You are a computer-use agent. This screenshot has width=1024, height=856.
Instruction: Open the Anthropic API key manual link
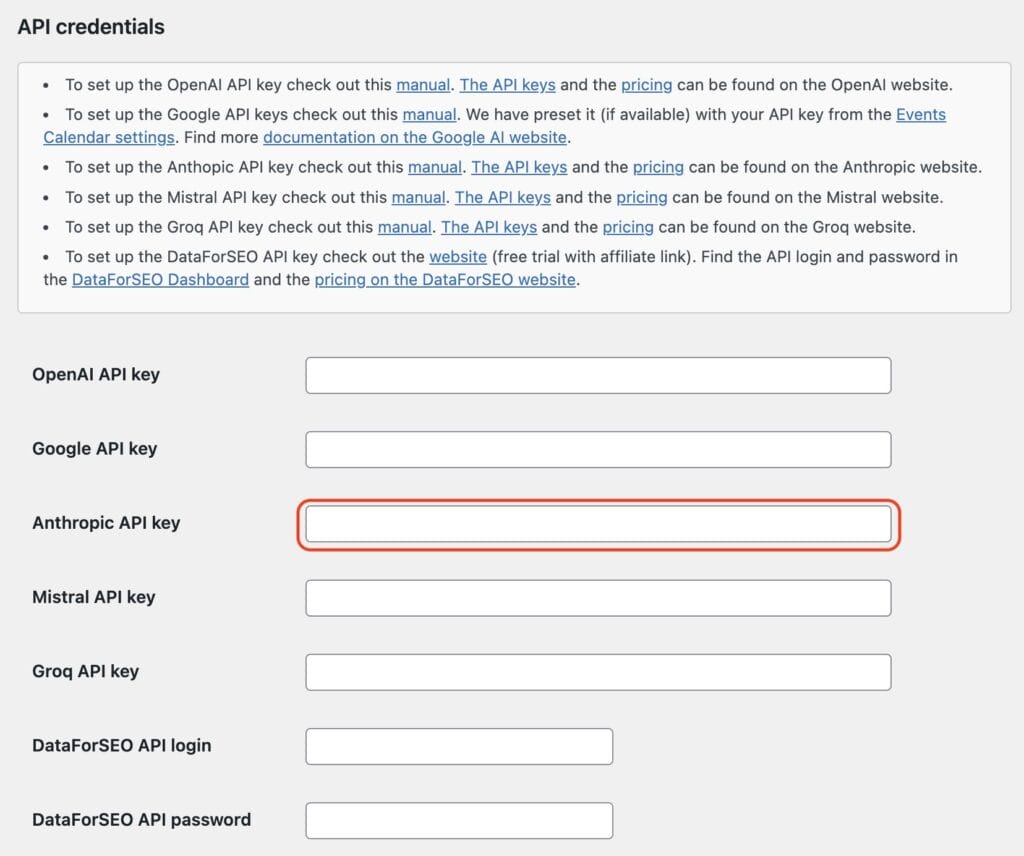click(435, 167)
